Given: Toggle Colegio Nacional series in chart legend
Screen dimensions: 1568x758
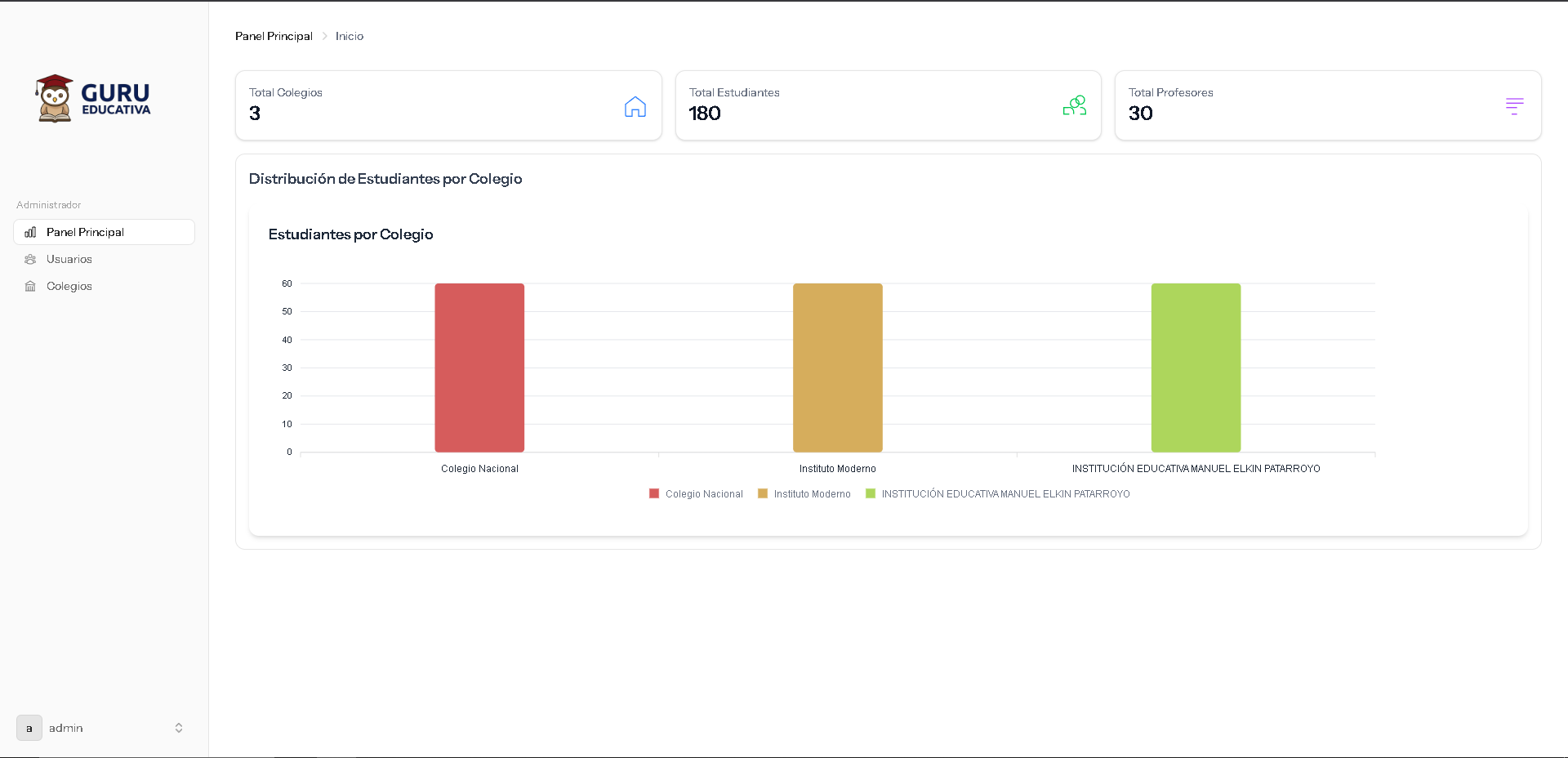Looking at the screenshot, I should [696, 494].
